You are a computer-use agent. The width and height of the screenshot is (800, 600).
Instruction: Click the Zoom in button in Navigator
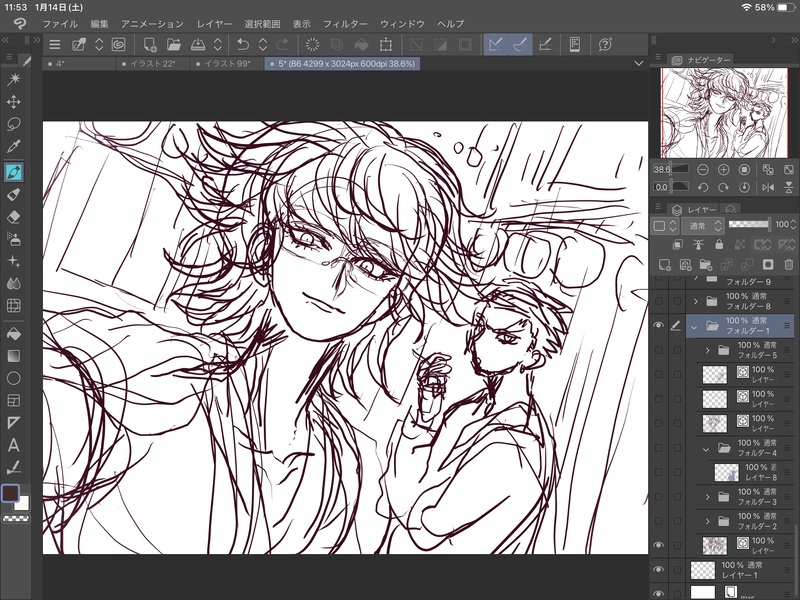click(x=724, y=170)
